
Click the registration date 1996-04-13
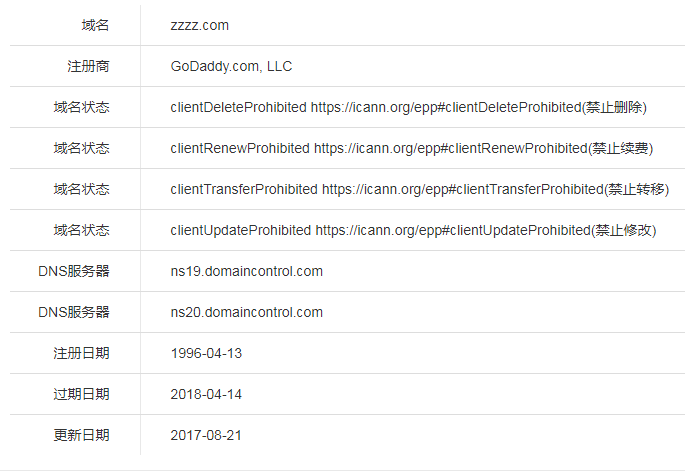206,353
